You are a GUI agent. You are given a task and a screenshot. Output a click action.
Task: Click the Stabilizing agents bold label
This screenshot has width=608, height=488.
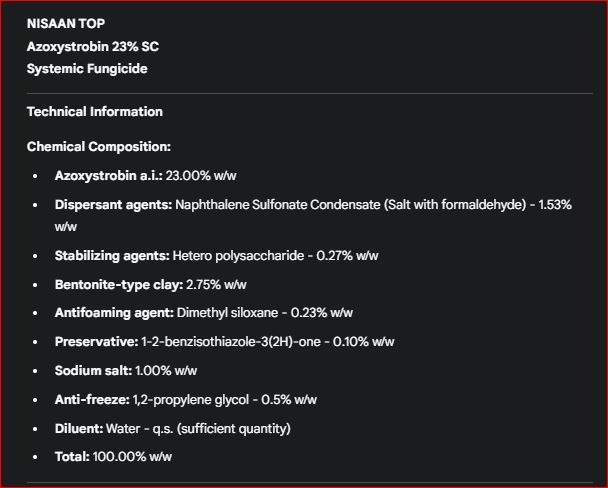tap(111, 255)
